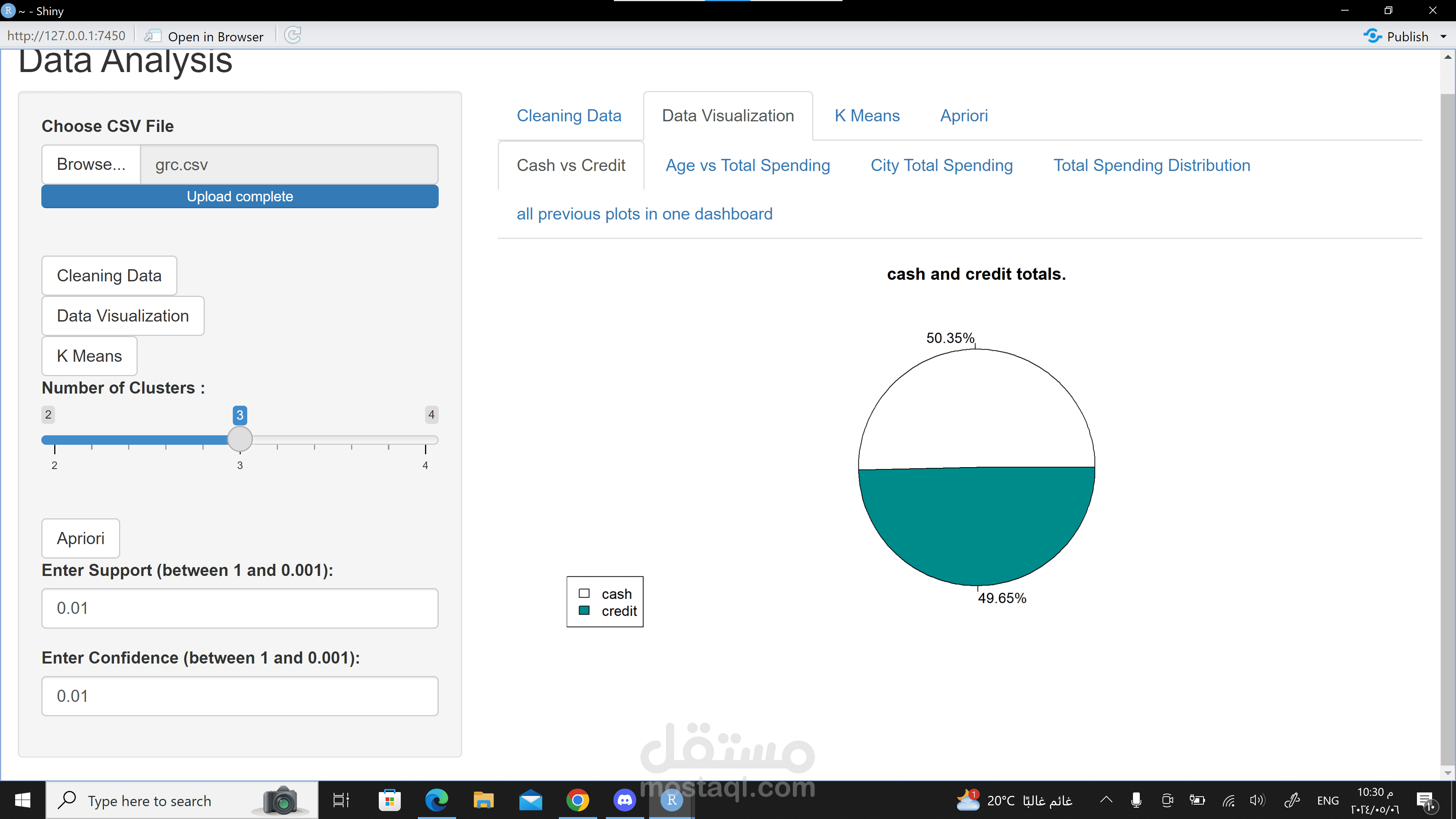Switch to the K Means tab
1456x819 pixels.
866,116
